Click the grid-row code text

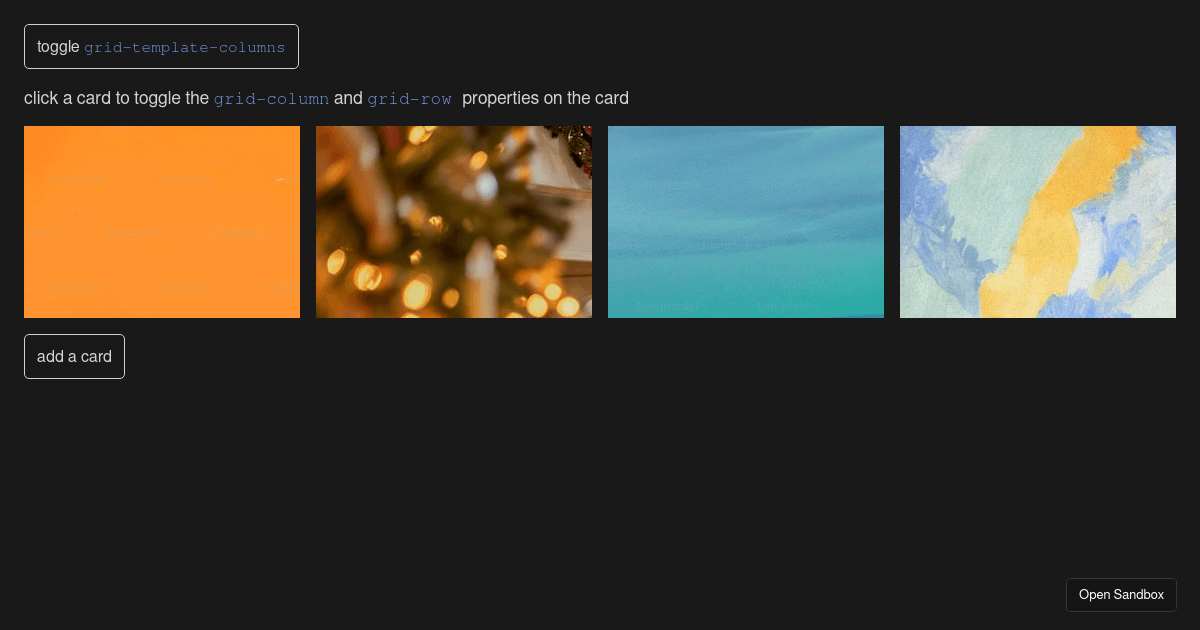[x=409, y=99]
